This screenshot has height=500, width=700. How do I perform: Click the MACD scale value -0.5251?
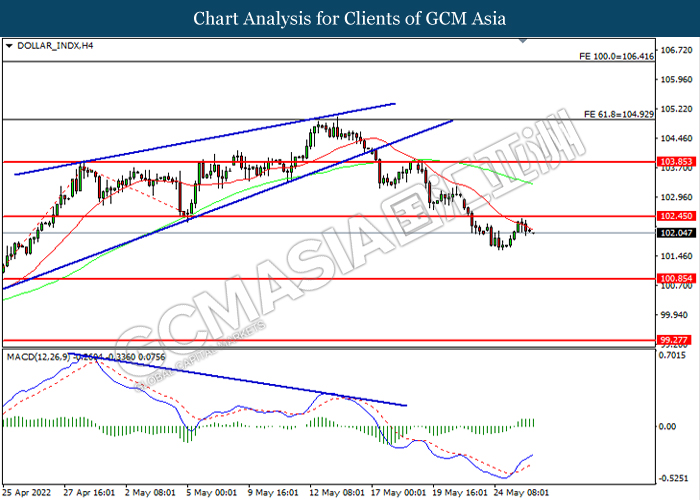pos(673,478)
